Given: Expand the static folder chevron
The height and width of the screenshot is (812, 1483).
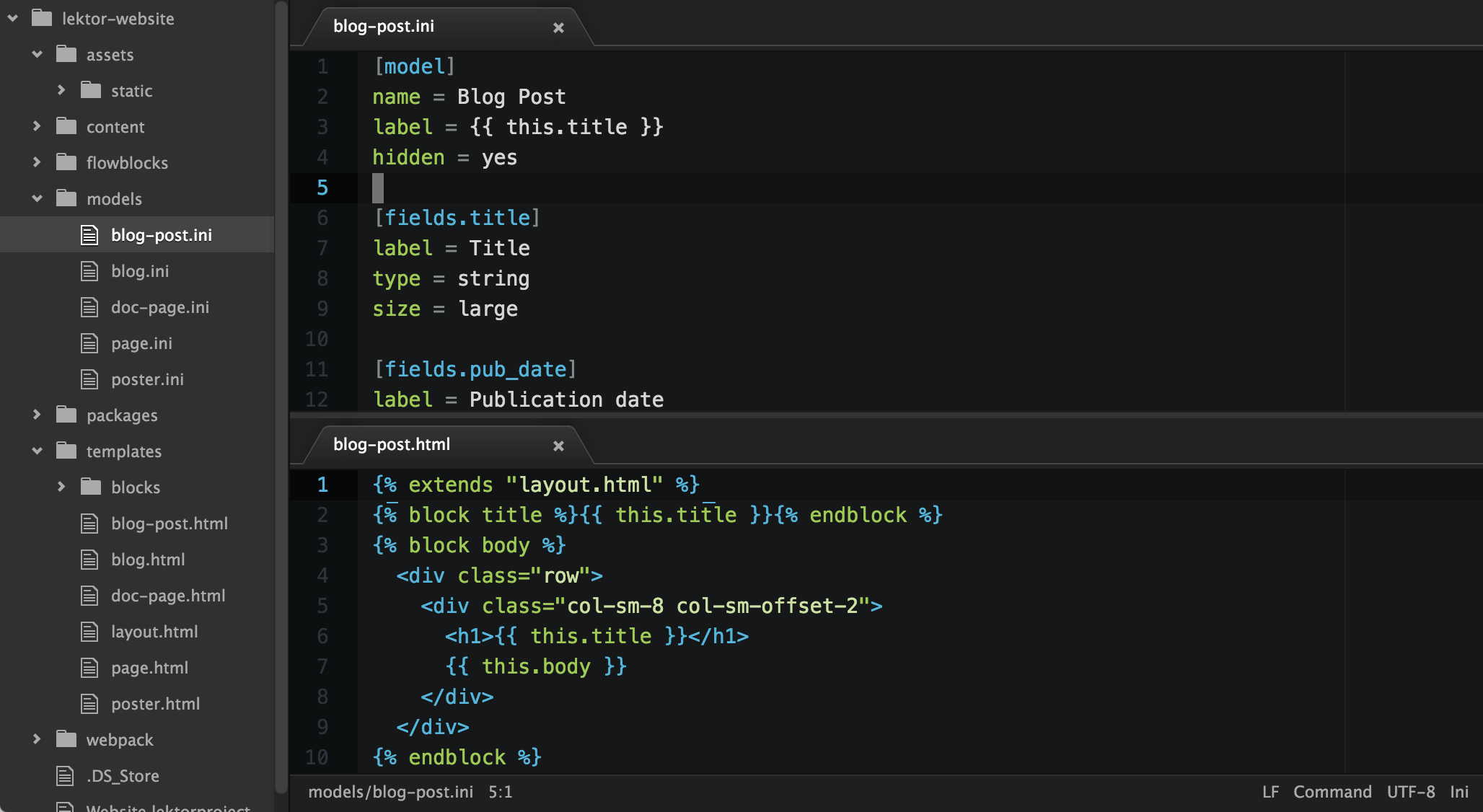Looking at the screenshot, I should click(x=62, y=91).
